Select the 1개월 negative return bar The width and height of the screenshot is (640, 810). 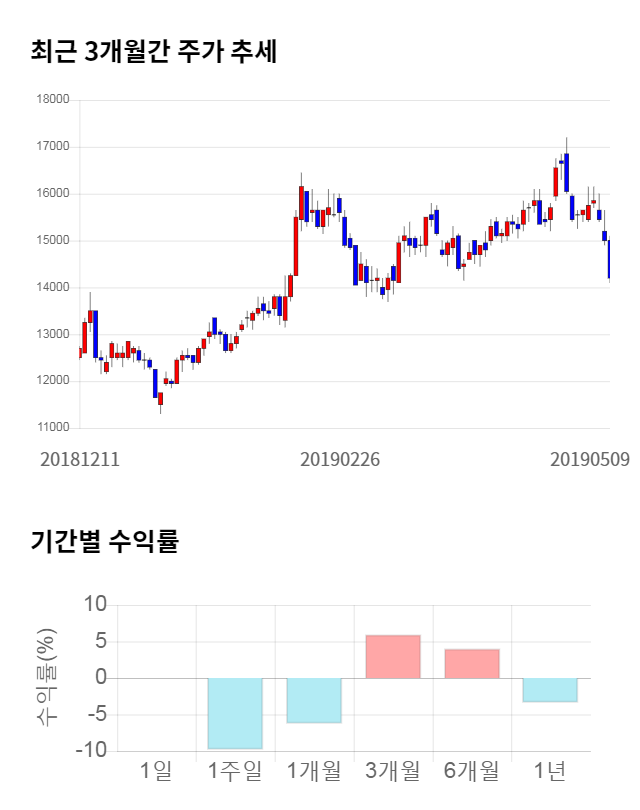point(314,700)
